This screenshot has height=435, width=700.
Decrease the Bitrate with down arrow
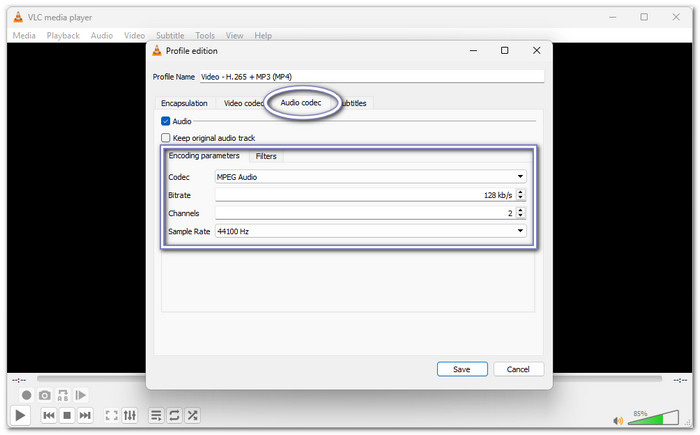tap(521, 197)
